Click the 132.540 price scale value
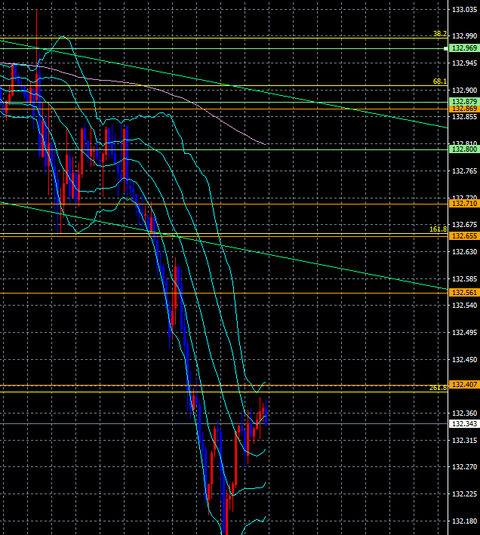 pyautogui.click(x=465, y=305)
